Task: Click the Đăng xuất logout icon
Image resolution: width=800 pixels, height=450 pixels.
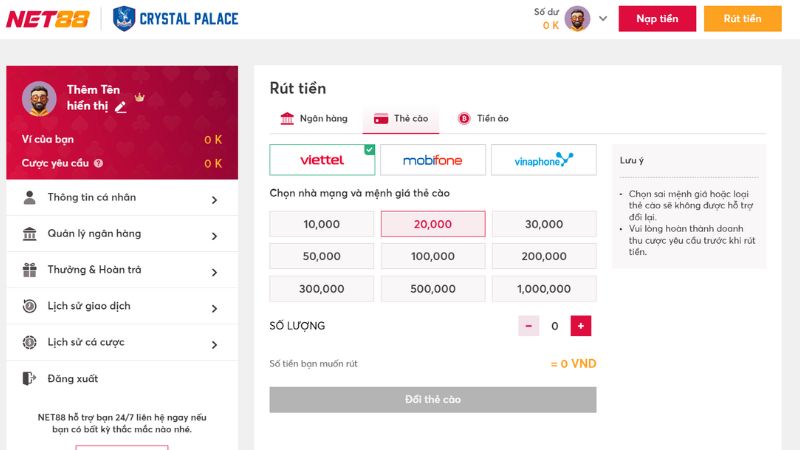Action: (x=29, y=379)
